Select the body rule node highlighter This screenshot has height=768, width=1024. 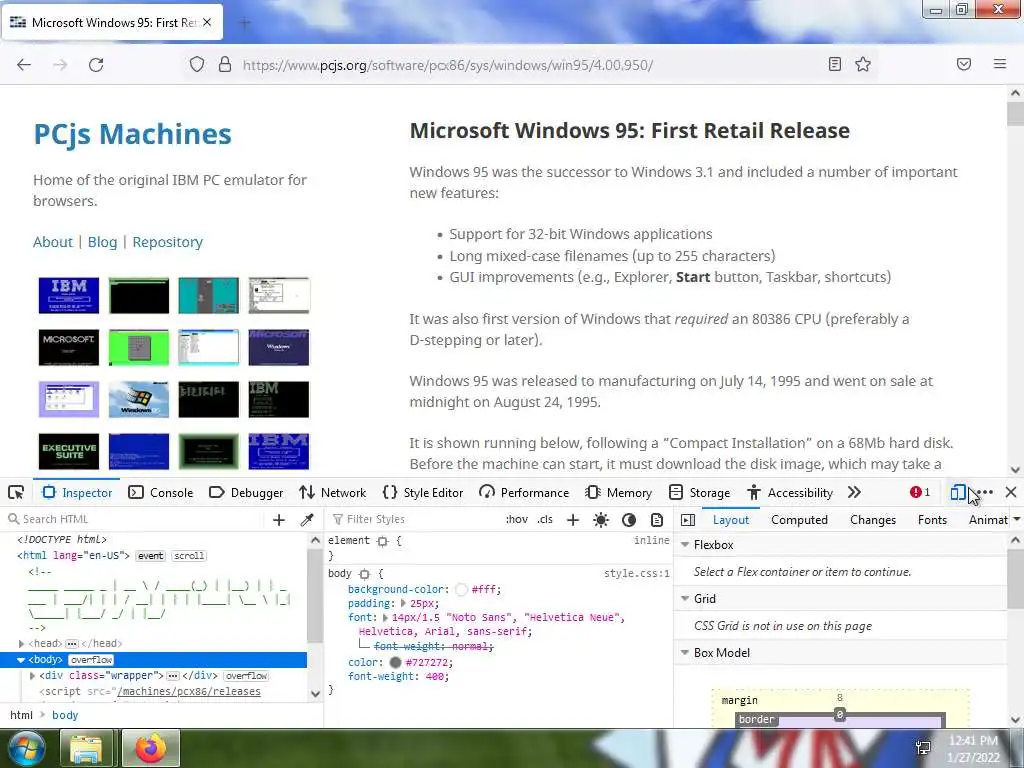click(x=364, y=573)
